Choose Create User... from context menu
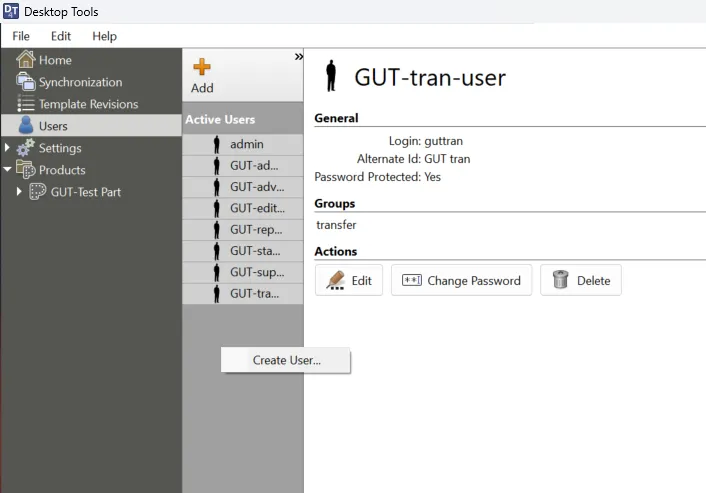Viewport: 706px width, 493px height. [286, 360]
